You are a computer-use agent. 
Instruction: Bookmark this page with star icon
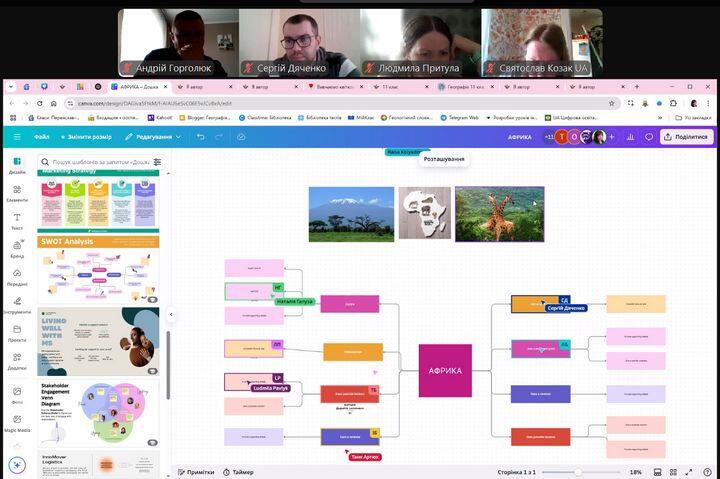(612, 104)
